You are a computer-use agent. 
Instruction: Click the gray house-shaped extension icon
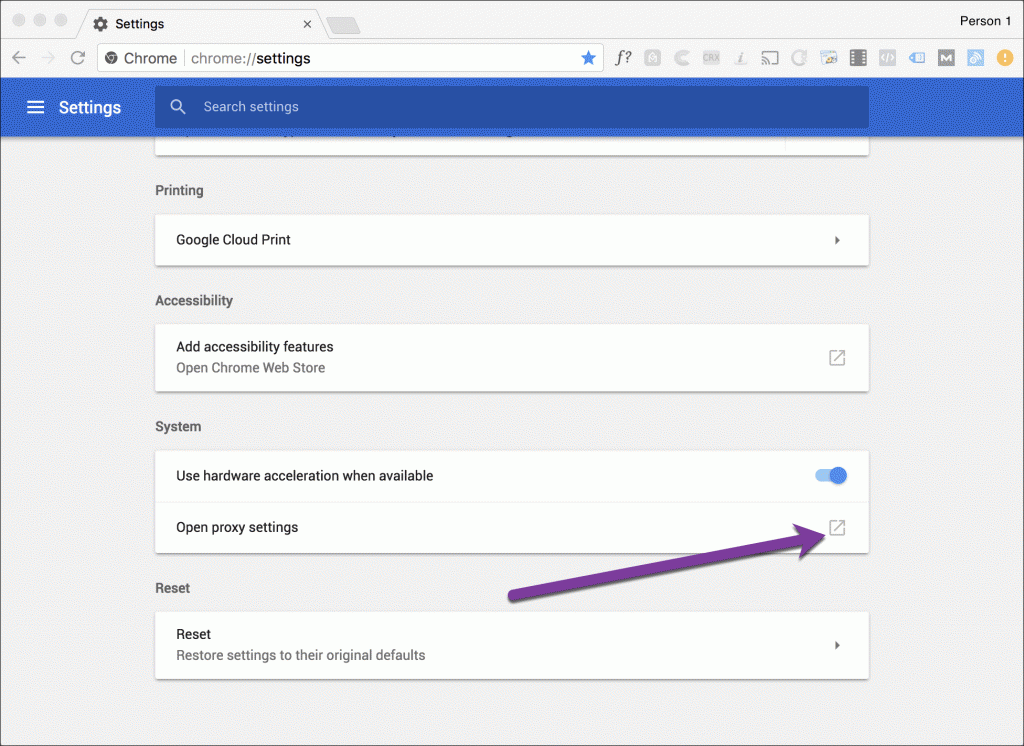652,58
